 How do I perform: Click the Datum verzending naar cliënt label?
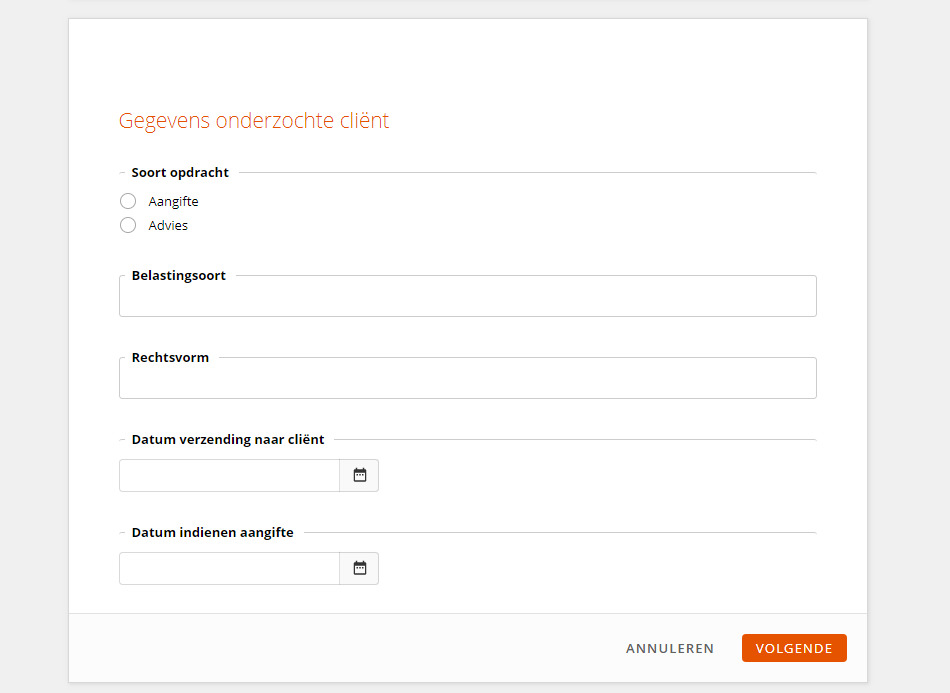coord(228,439)
